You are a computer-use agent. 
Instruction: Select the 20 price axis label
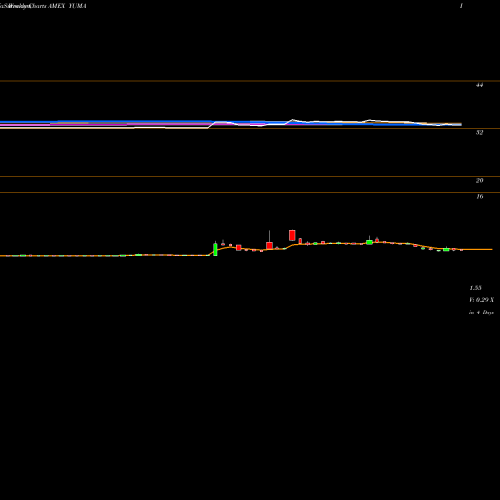479,181
